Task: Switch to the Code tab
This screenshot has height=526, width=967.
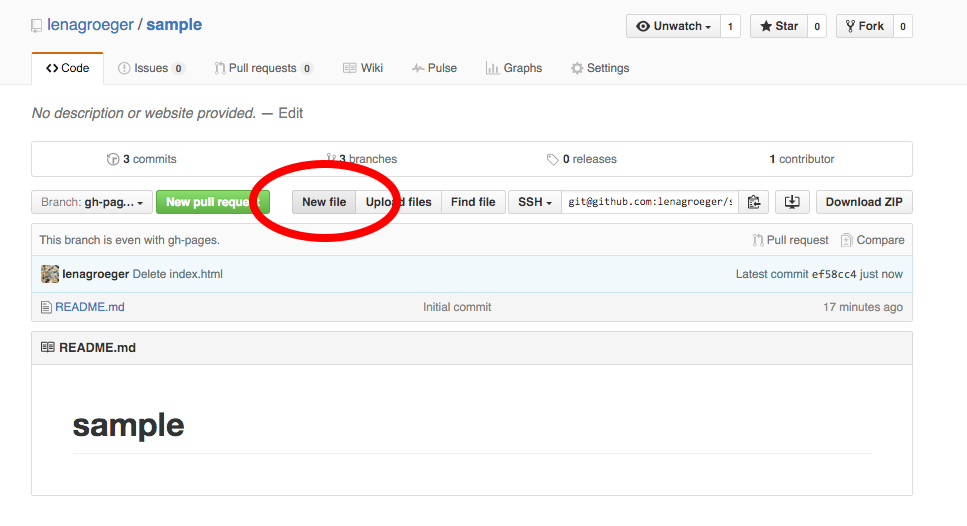Action: coord(67,68)
